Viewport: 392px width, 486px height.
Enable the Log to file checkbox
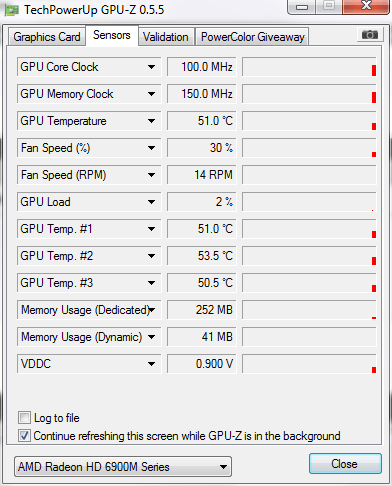click(24, 418)
